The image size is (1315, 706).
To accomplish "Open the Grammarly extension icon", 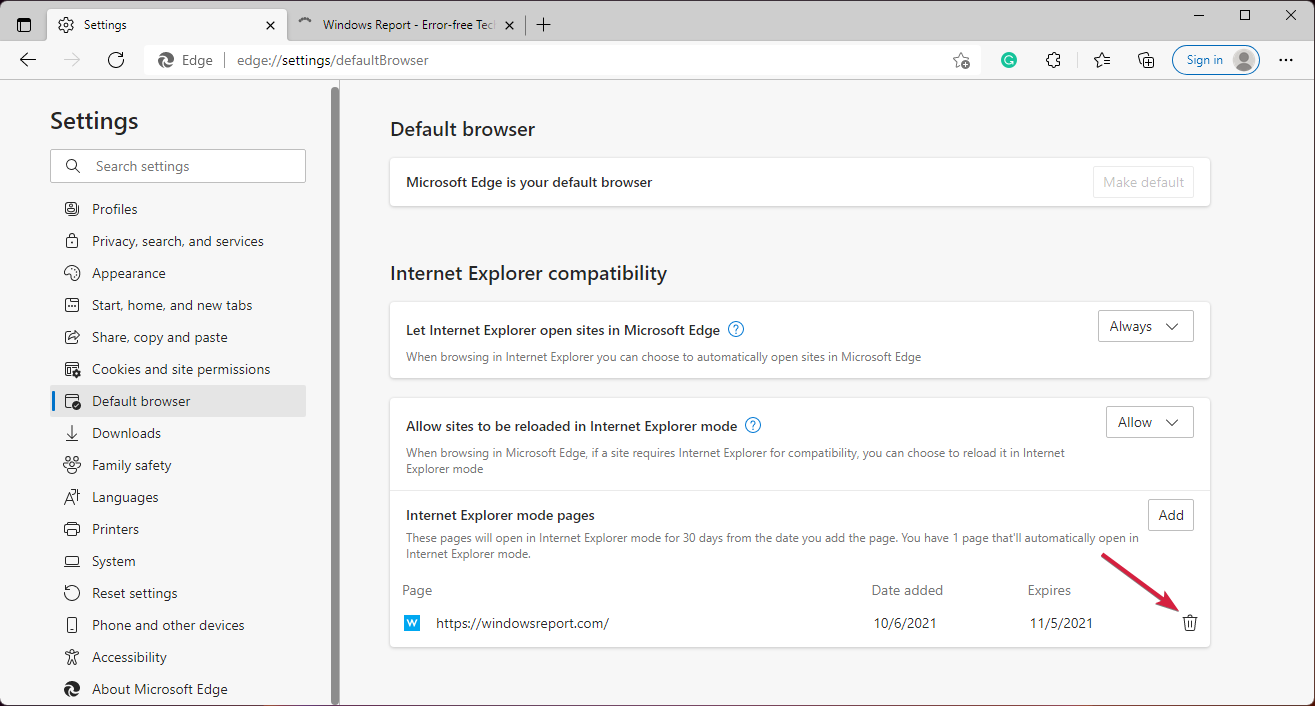I will tap(1008, 60).
